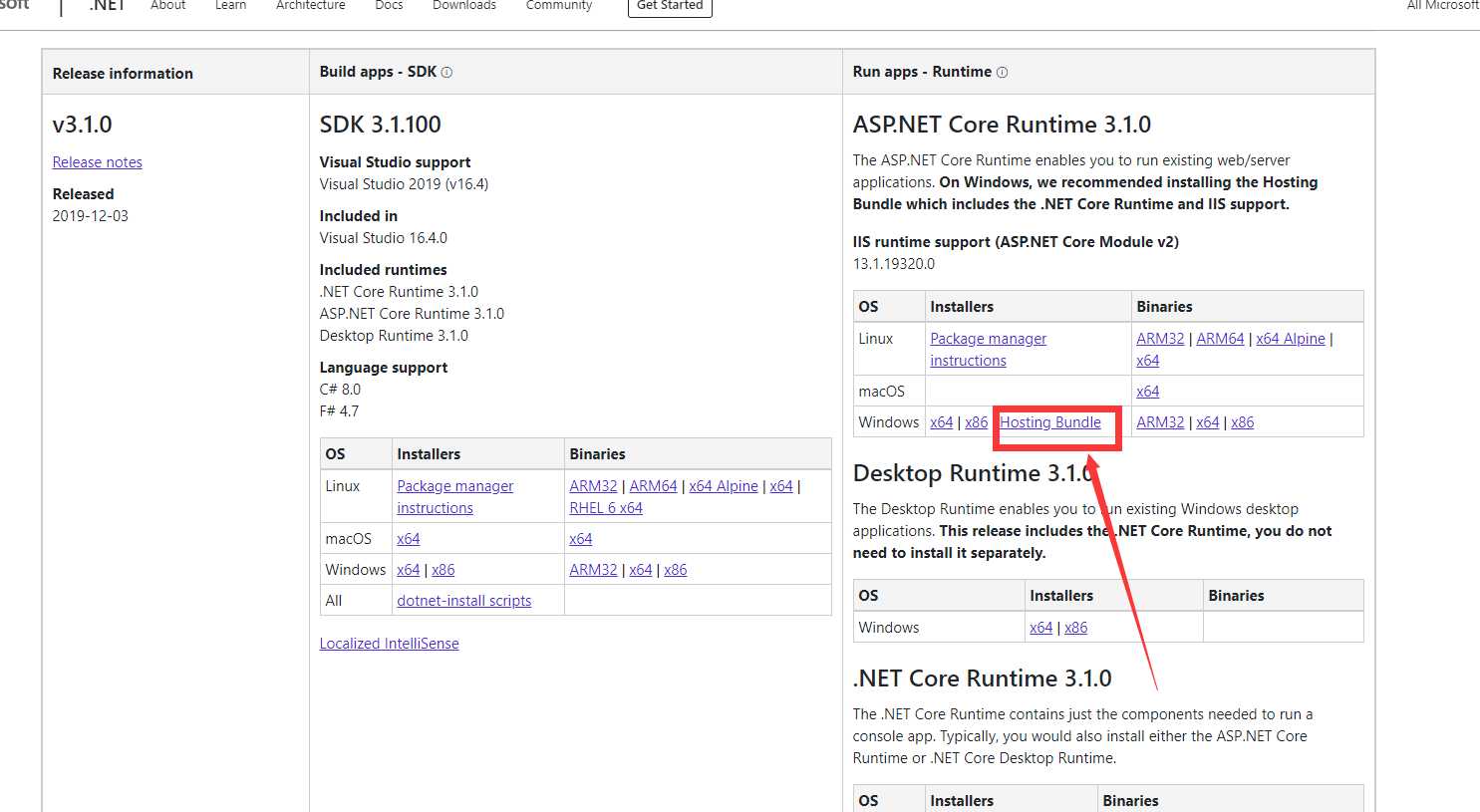This screenshot has height=812, width=1480.
Task: Select the text Desktop Runtime 3.1.0 under Included runtimes
Action: [394, 336]
